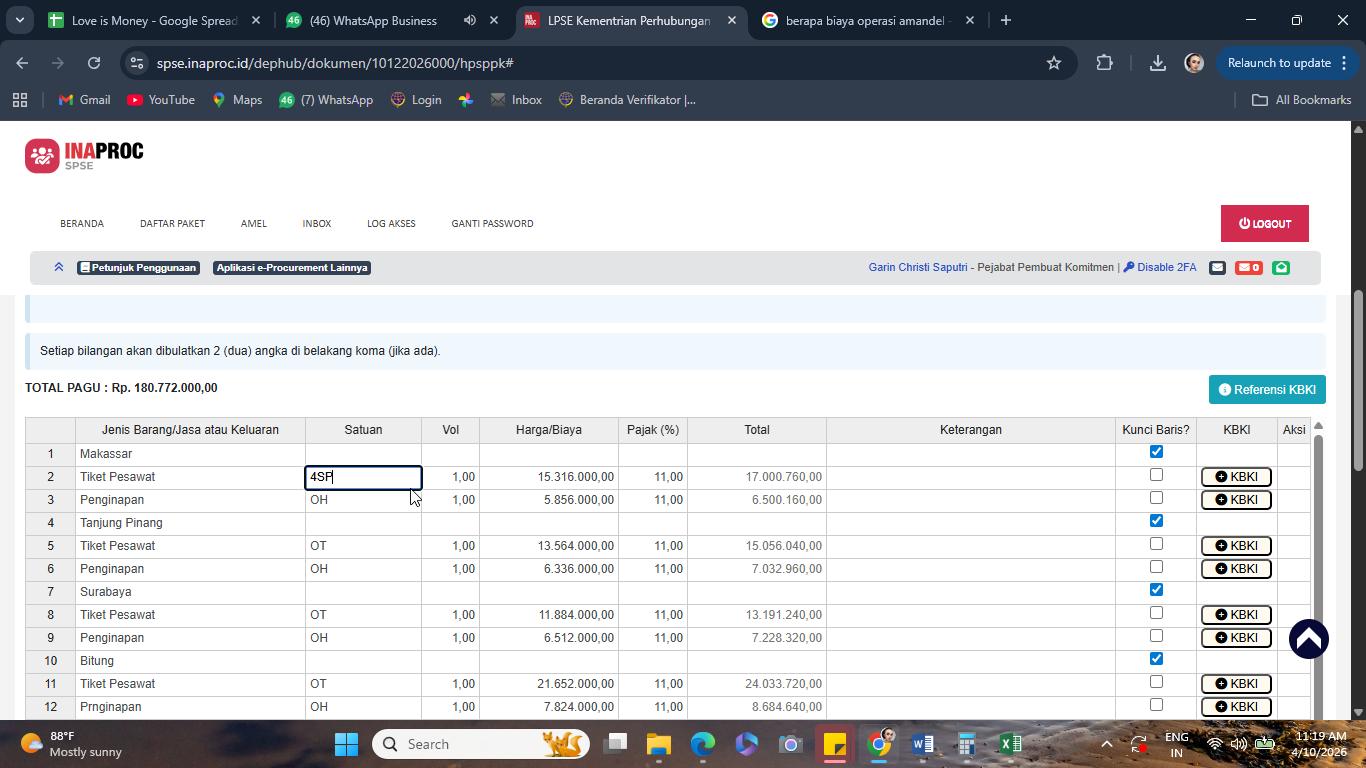The image size is (1366, 768).
Task: Uncheck Kunci Baris for Makassar row
Action: pyautogui.click(x=1156, y=452)
